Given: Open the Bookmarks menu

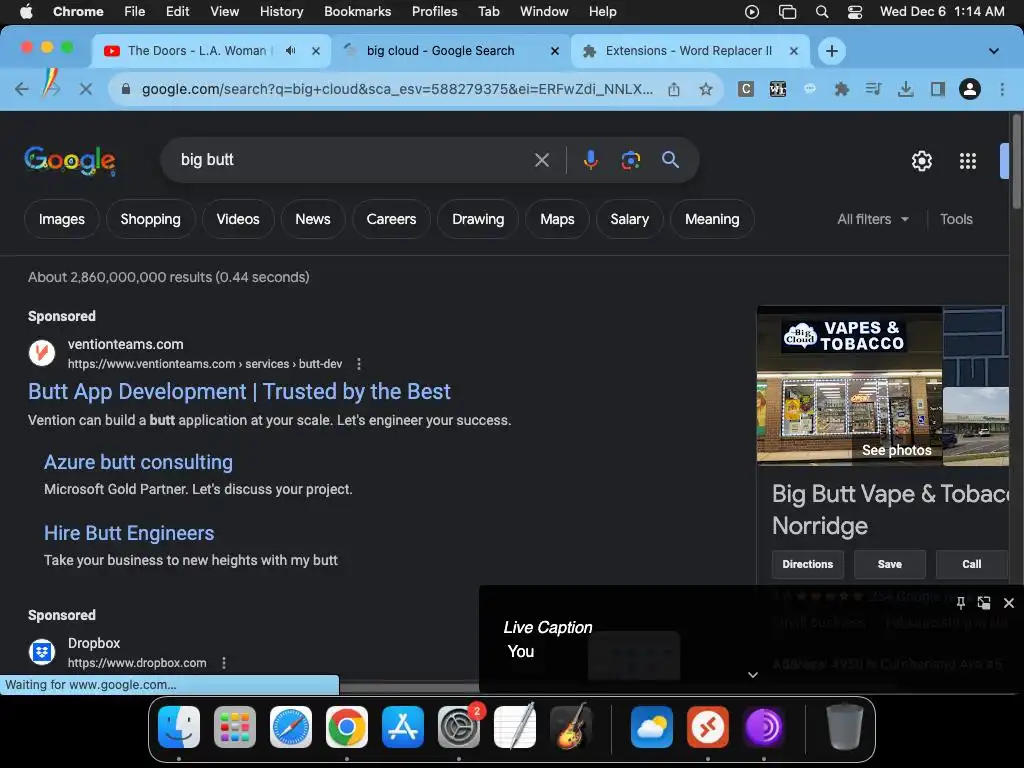Looking at the screenshot, I should coord(357,12).
